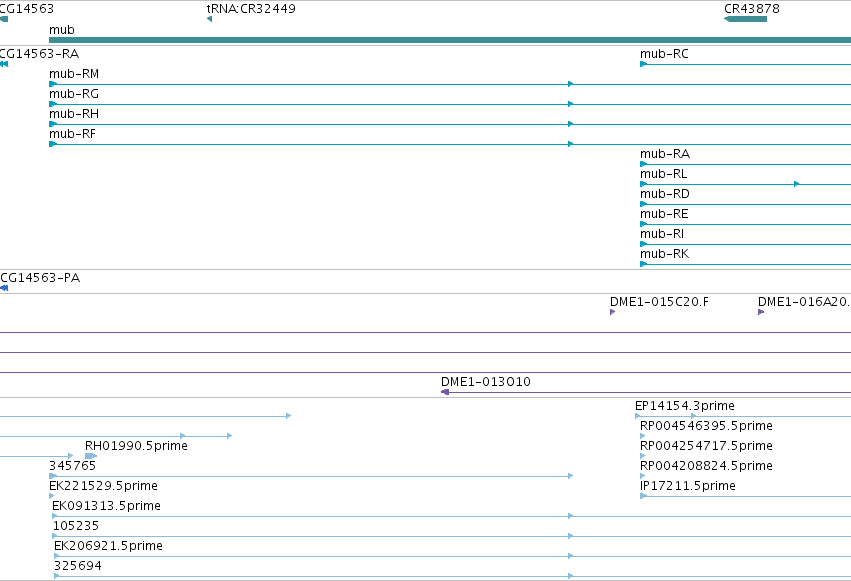Click the EK206921.5prime label
This screenshot has height=581, width=851.
pos(108,546)
